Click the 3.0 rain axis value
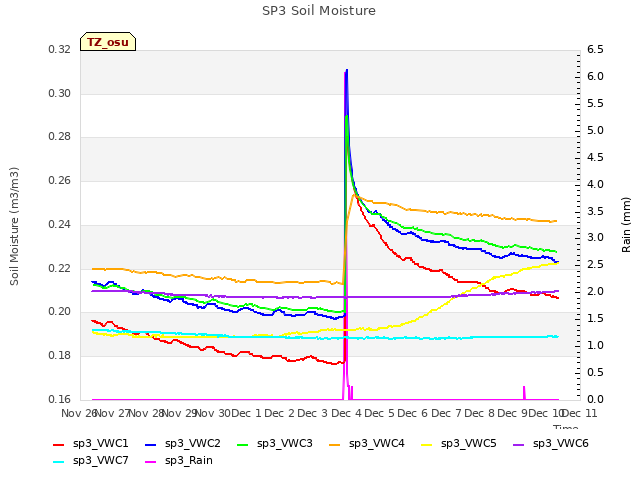 click(x=595, y=238)
